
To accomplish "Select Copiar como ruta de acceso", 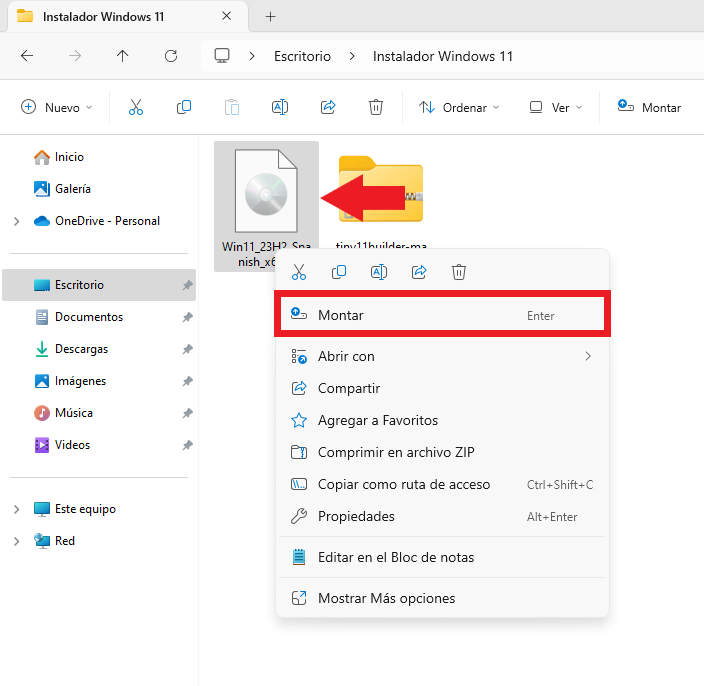I will click(x=442, y=484).
